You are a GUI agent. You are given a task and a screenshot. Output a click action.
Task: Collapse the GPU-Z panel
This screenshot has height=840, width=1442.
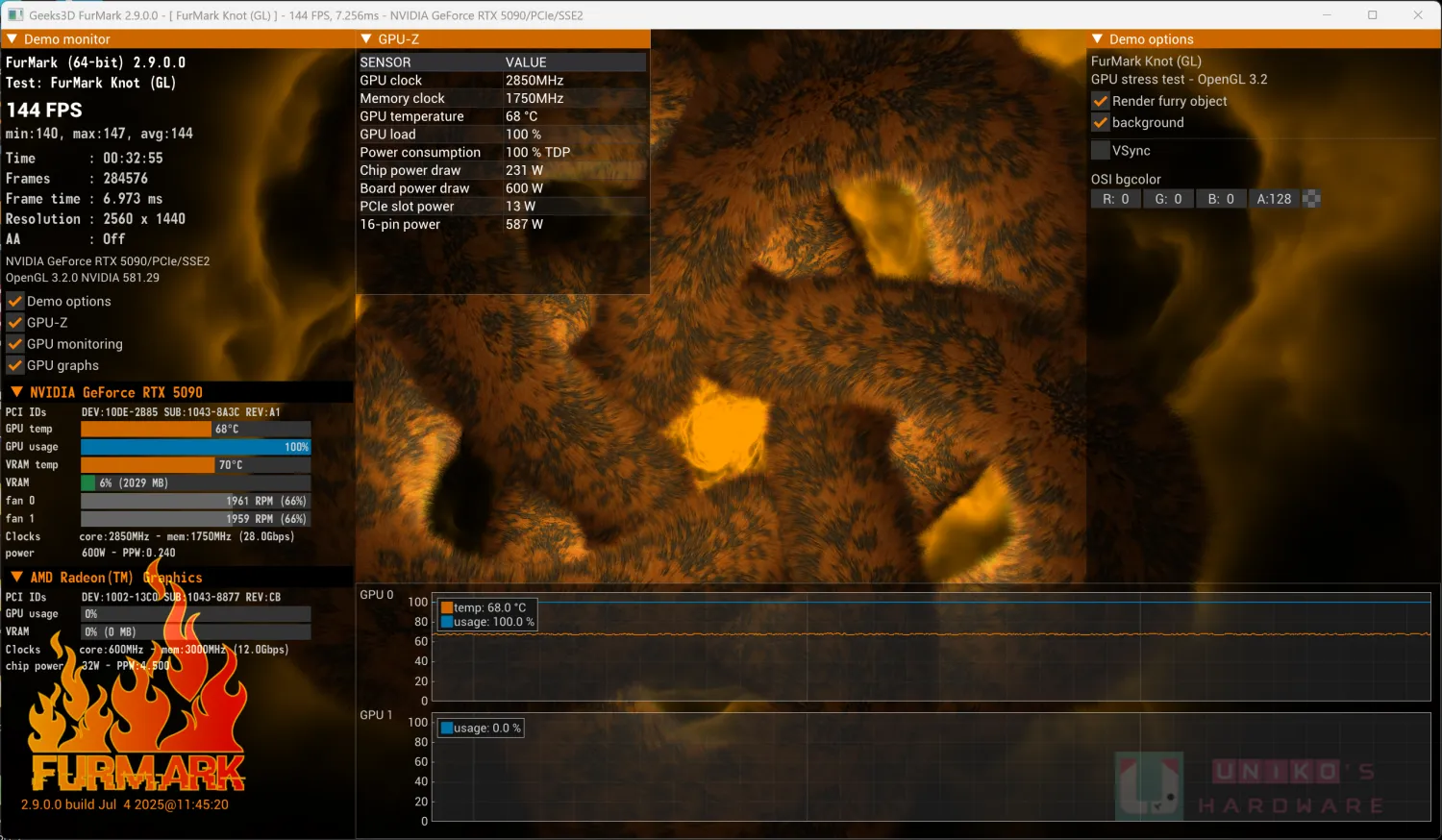[366, 39]
